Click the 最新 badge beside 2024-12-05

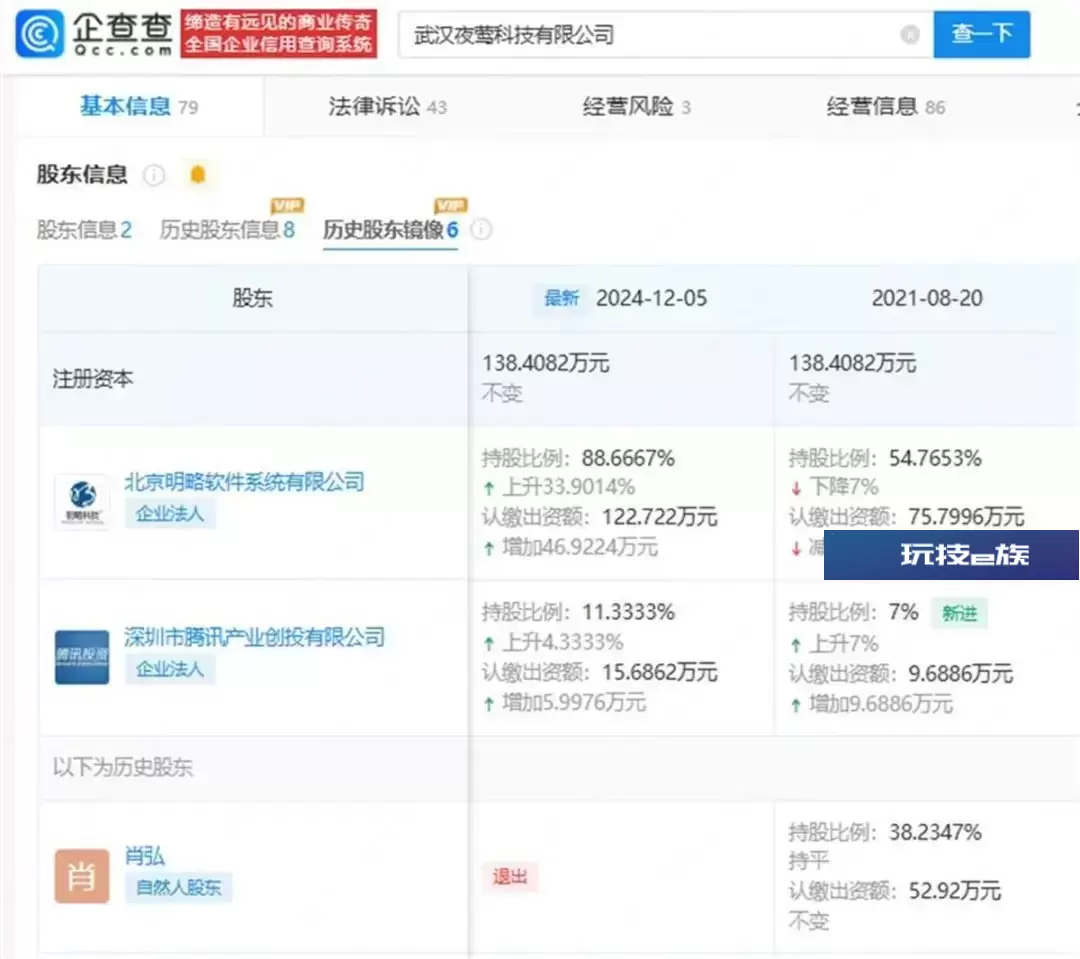pos(561,298)
